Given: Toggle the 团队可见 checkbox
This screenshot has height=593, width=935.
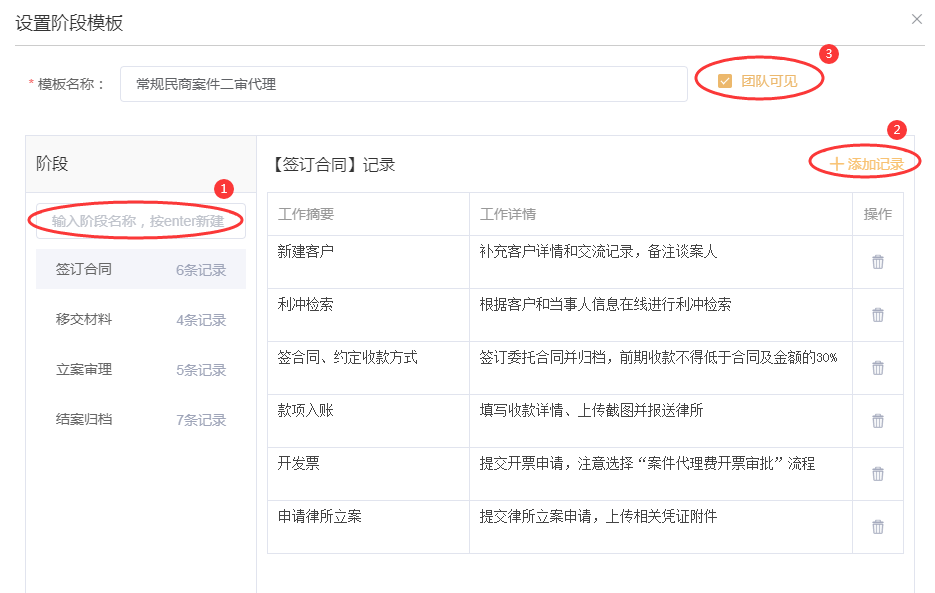Looking at the screenshot, I should tap(725, 81).
